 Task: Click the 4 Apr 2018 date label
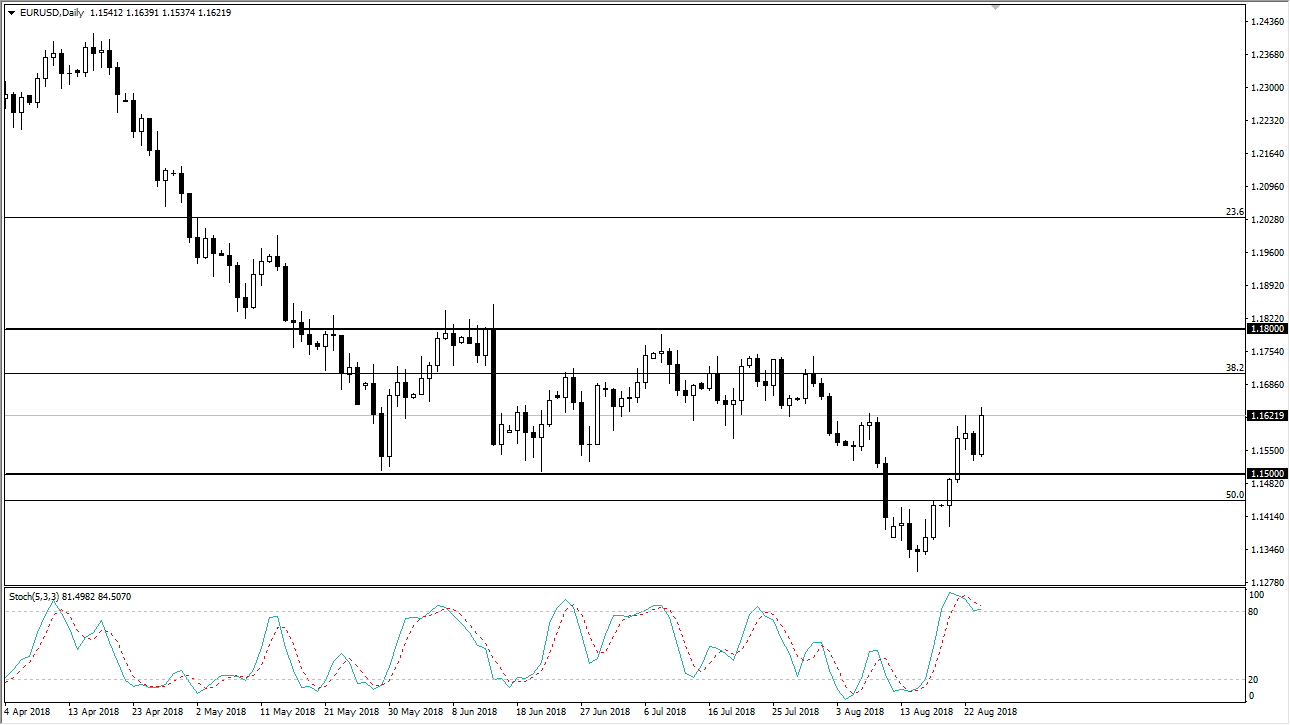point(26,712)
